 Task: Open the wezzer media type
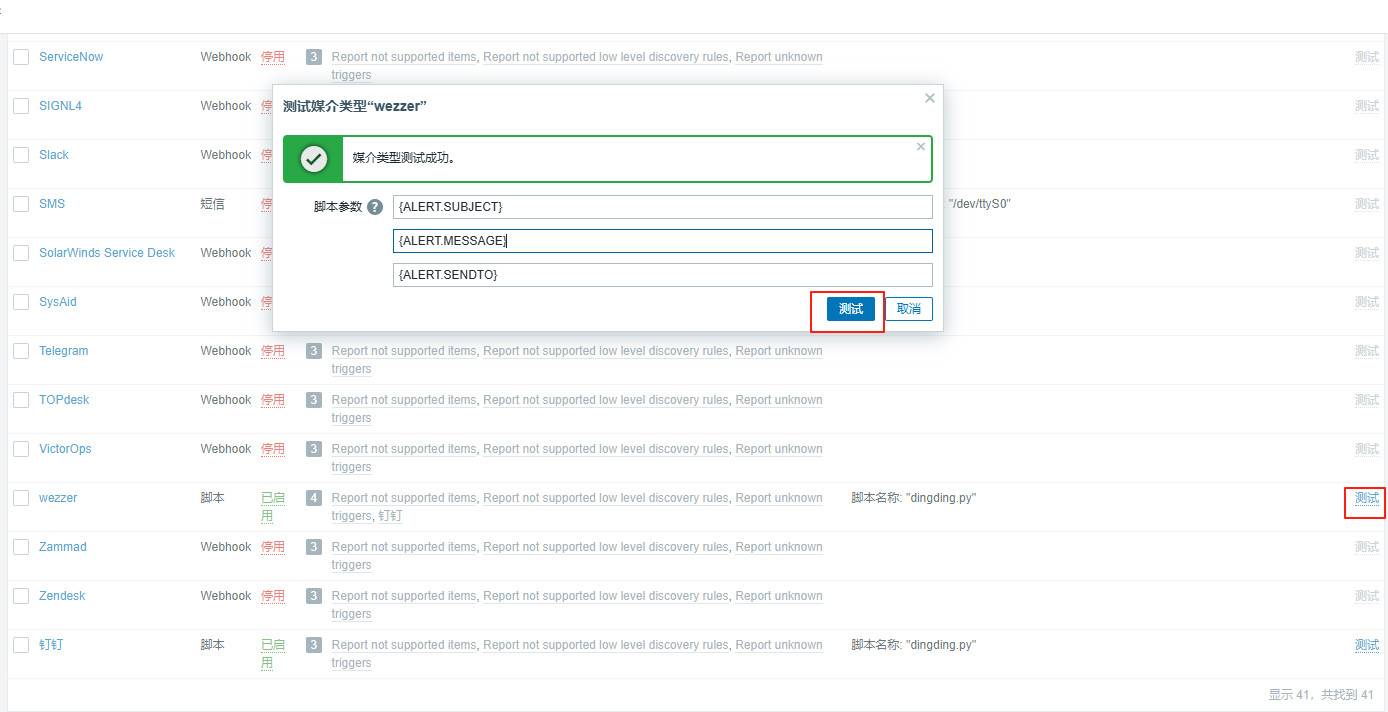click(58, 498)
